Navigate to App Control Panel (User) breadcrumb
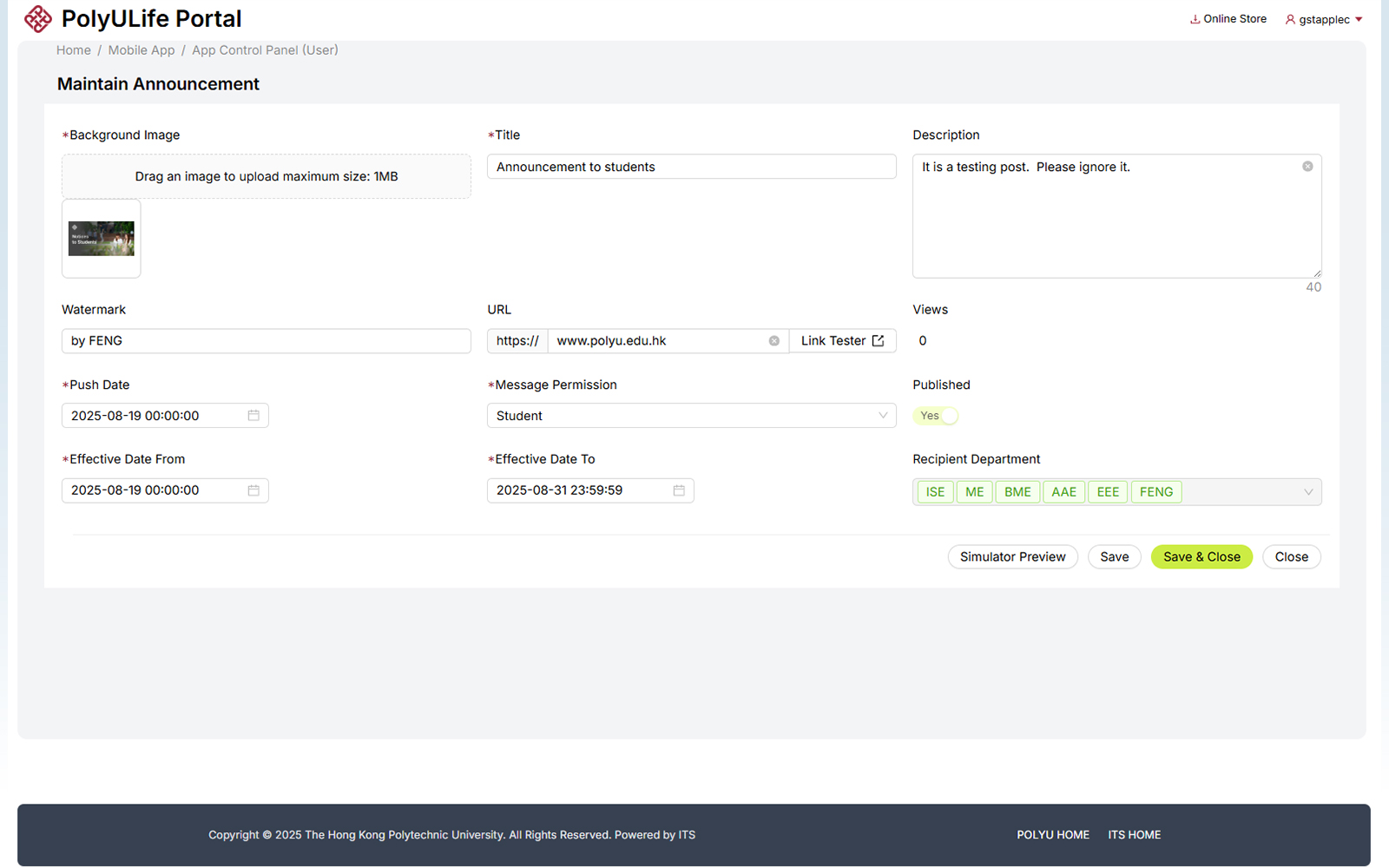 pyautogui.click(x=265, y=50)
